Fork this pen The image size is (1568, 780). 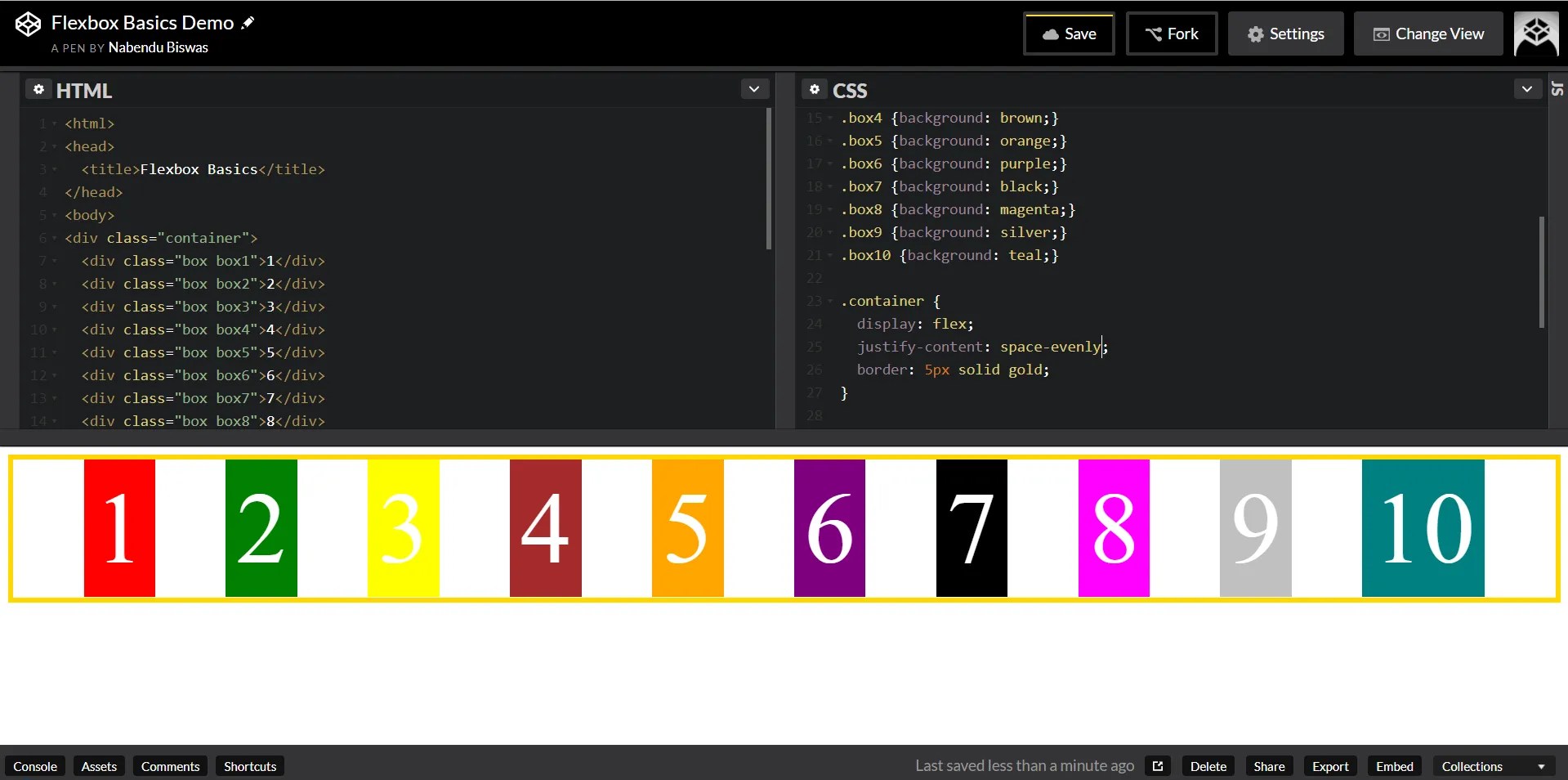pyautogui.click(x=1171, y=34)
